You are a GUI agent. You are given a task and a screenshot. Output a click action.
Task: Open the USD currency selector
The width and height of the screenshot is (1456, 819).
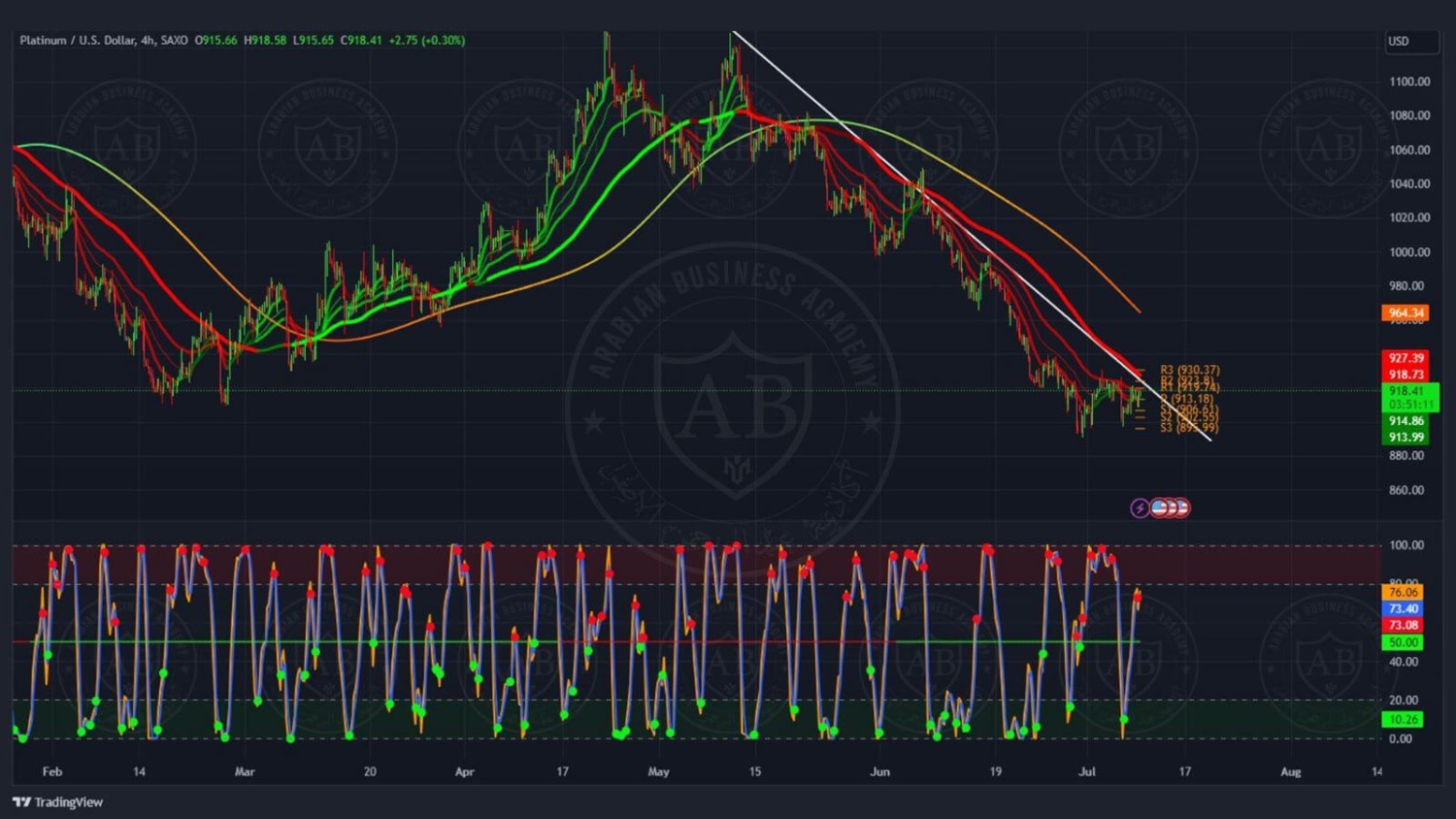[1409, 42]
